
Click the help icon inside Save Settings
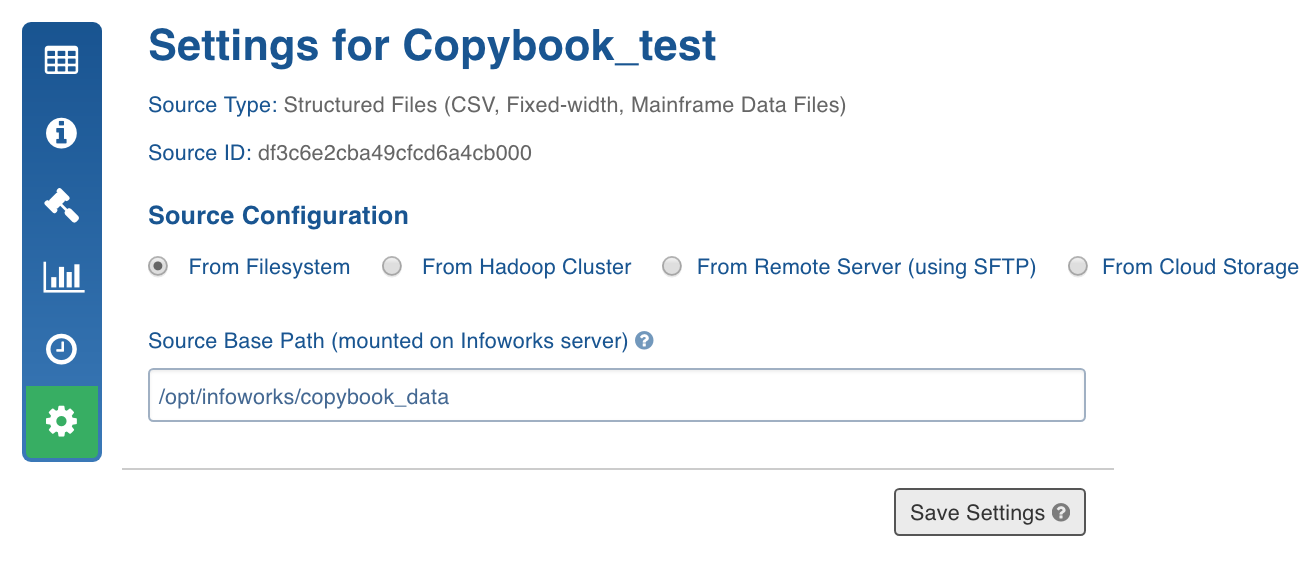coord(1062,513)
